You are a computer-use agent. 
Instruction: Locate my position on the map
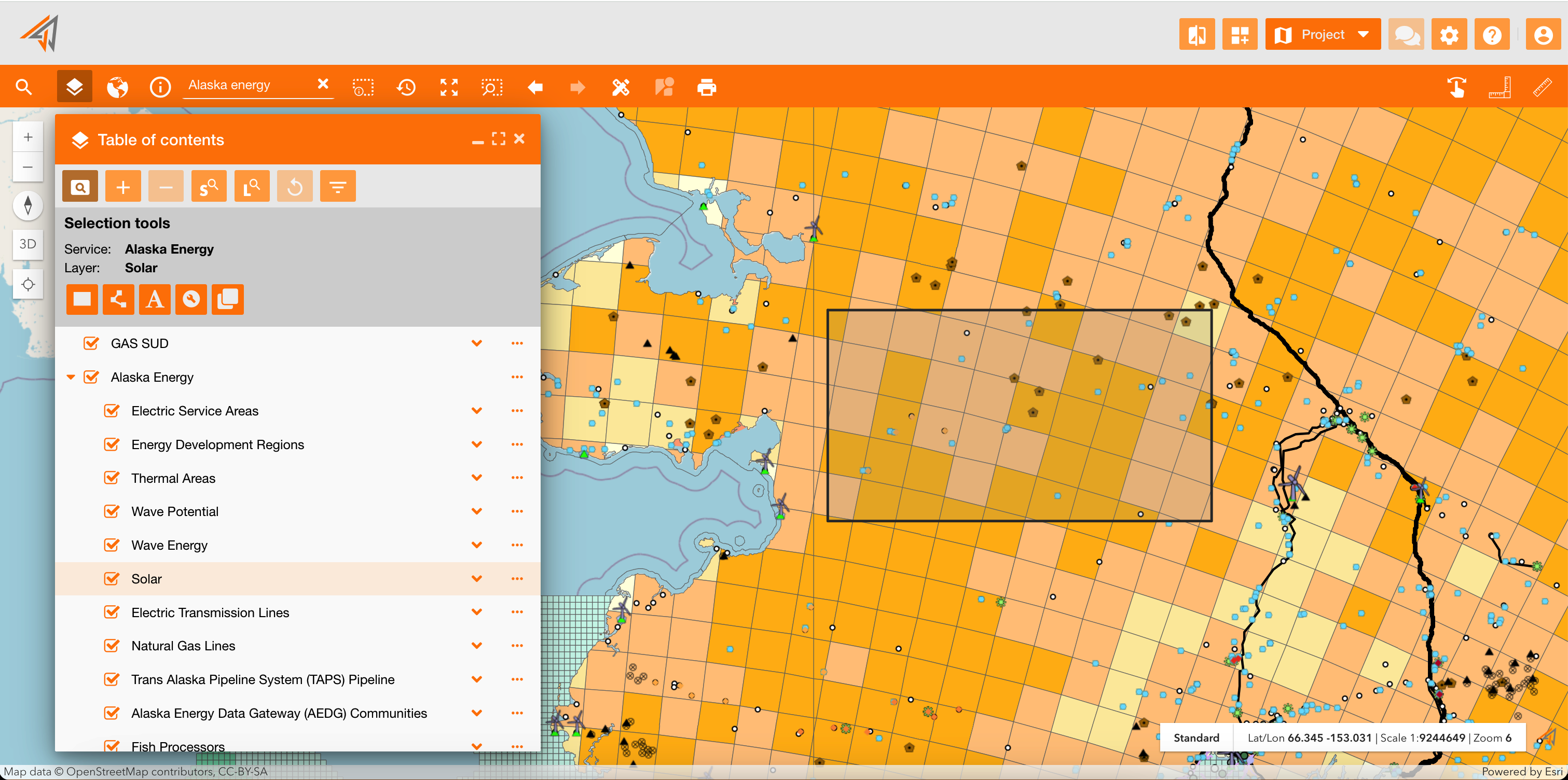[x=28, y=284]
